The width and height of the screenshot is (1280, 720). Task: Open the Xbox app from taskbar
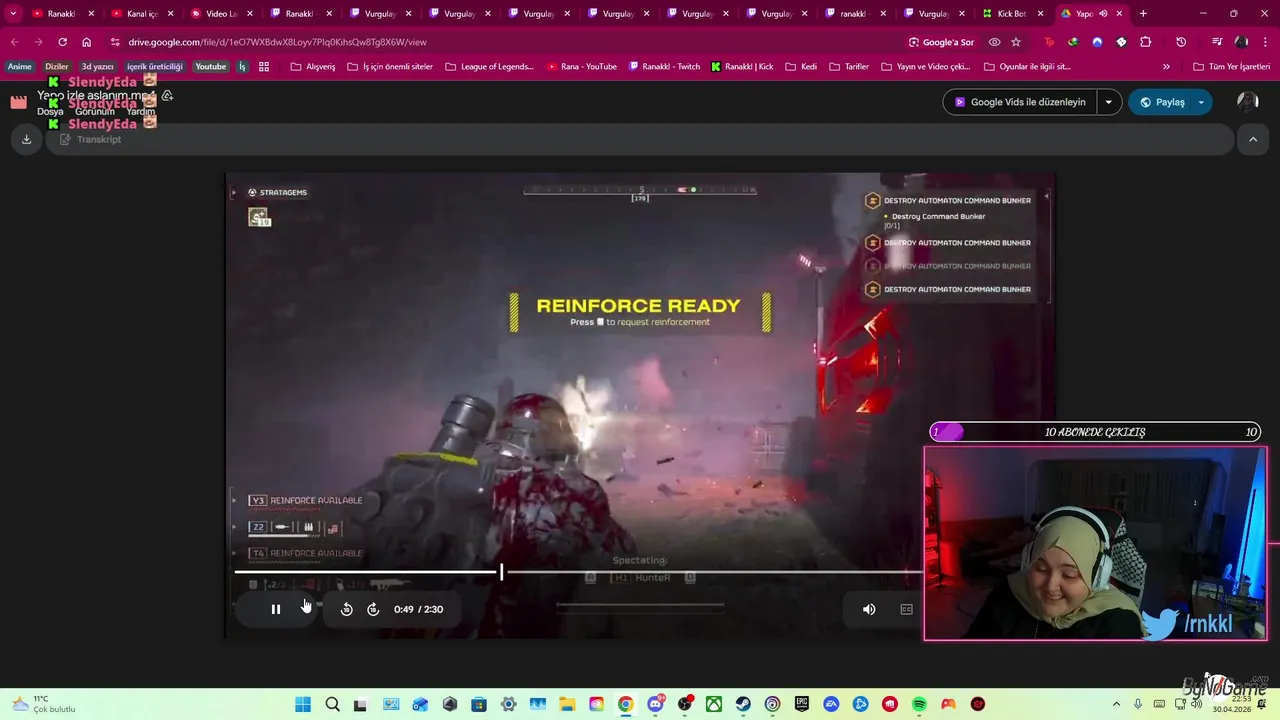tap(714, 704)
